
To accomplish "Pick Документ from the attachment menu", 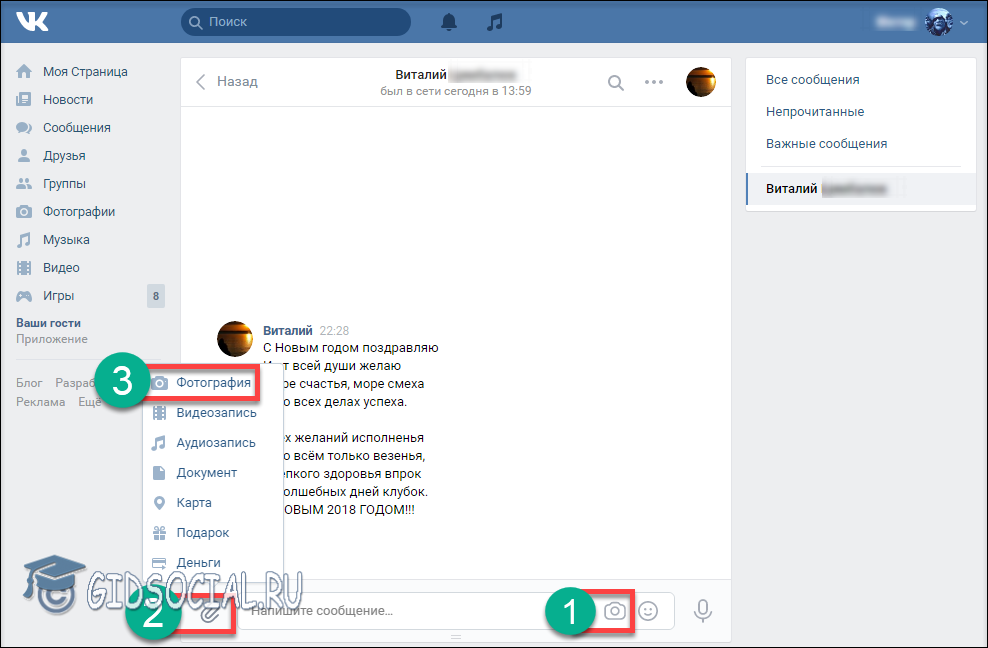I will pyautogui.click(x=206, y=472).
